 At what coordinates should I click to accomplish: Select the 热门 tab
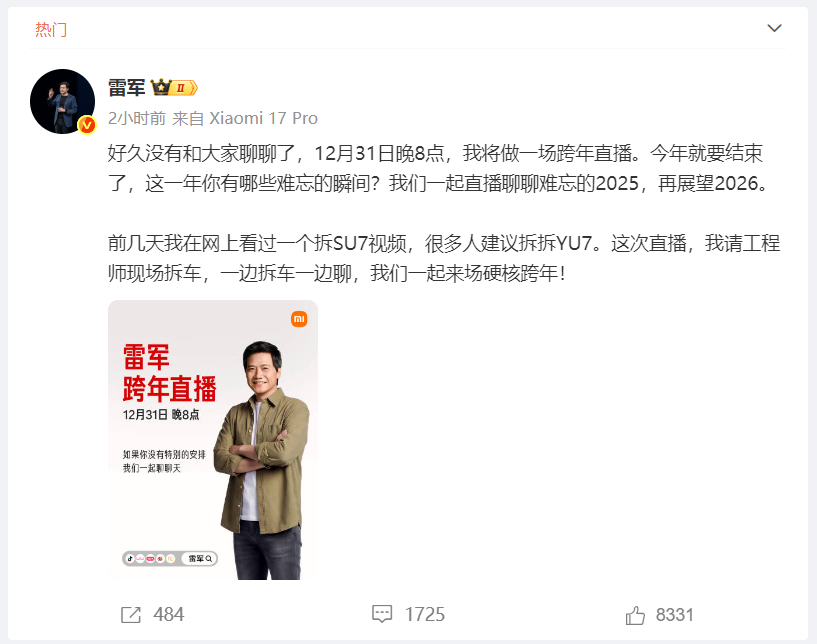click(51, 29)
